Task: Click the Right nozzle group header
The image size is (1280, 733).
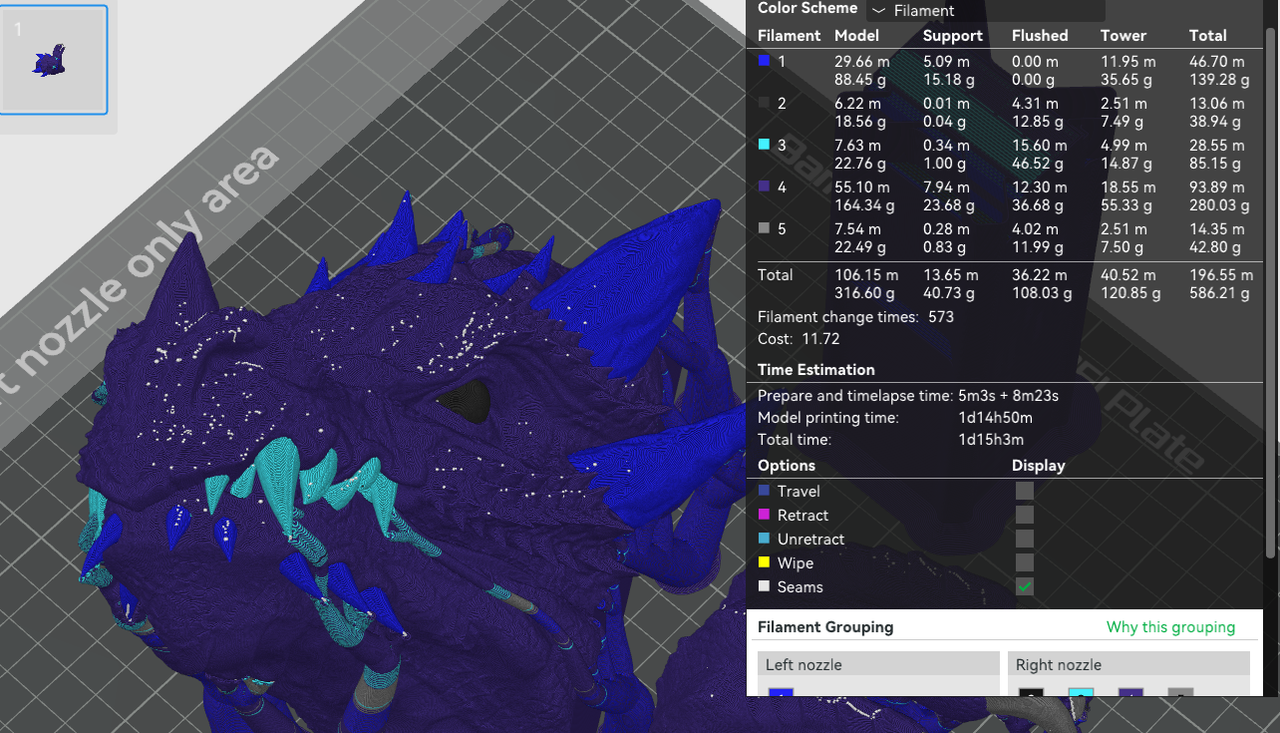Action: pyautogui.click(x=1128, y=664)
